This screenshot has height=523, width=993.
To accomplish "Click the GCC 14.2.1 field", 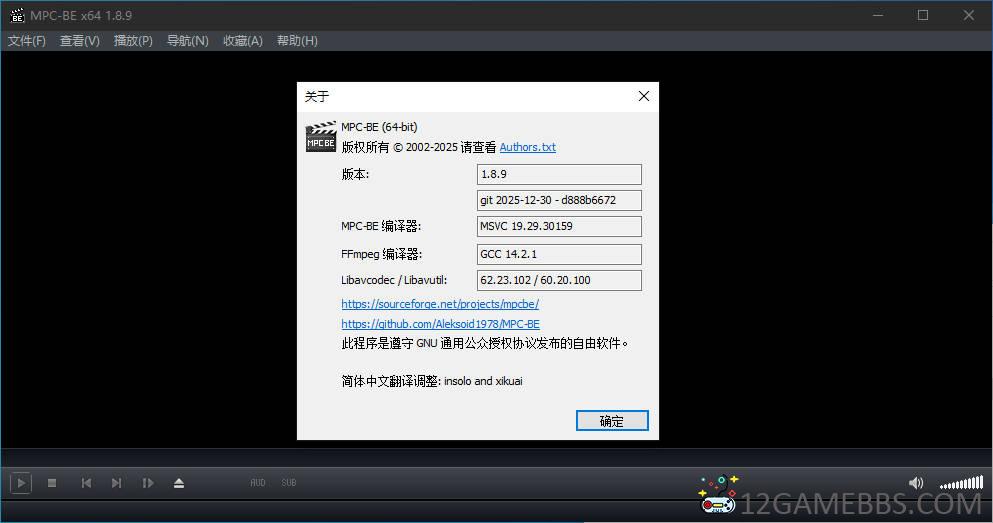I will [559, 254].
